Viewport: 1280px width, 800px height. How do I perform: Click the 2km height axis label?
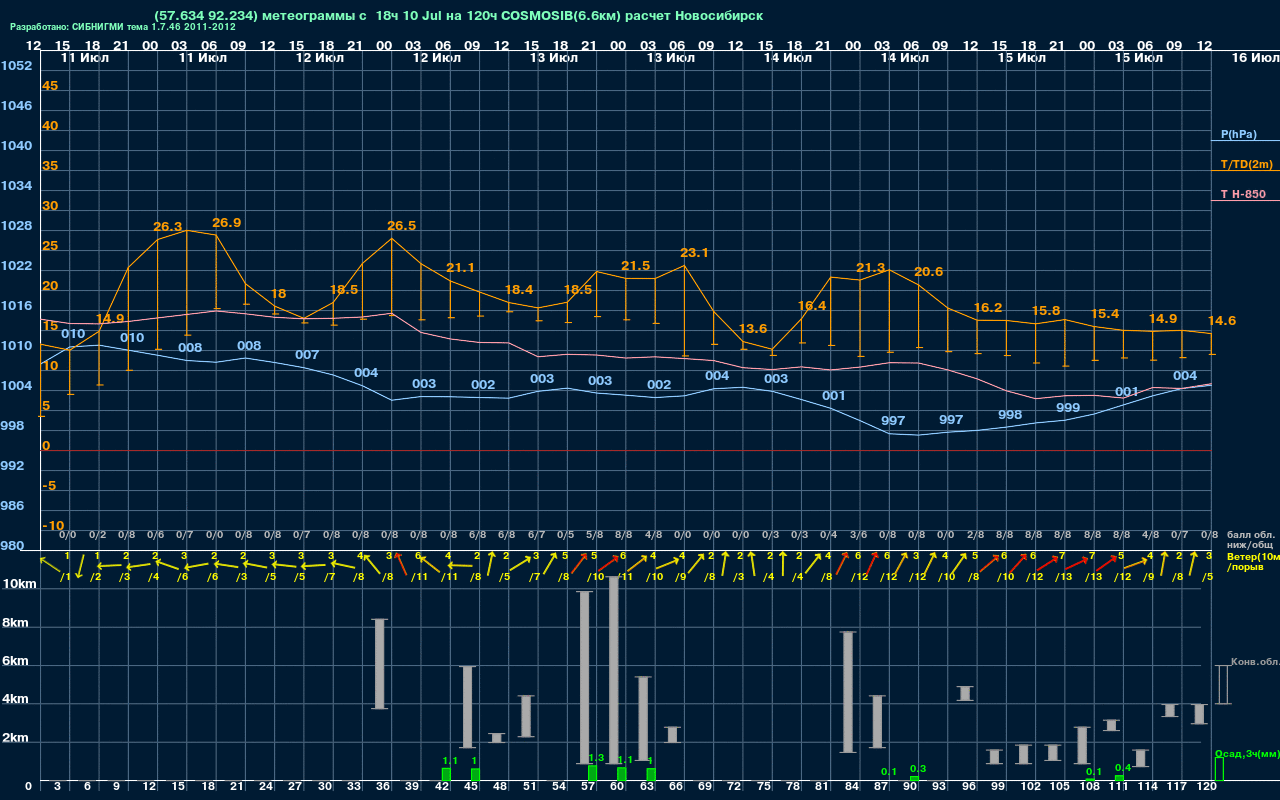tap(14, 739)
